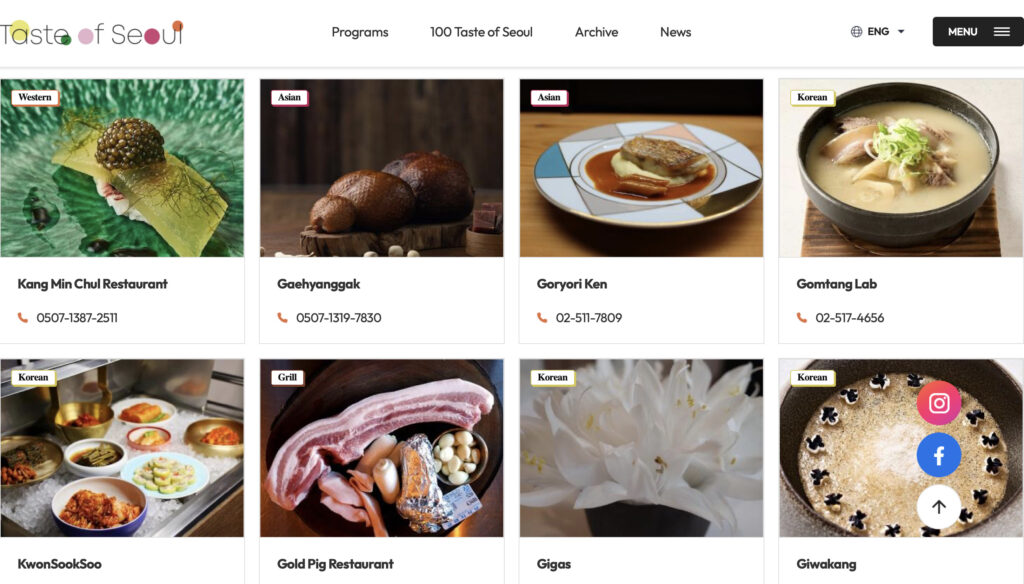The height and width of the screenshot is (584, 1024).
Task: Open the Instagram social icon
Action: 938,403
